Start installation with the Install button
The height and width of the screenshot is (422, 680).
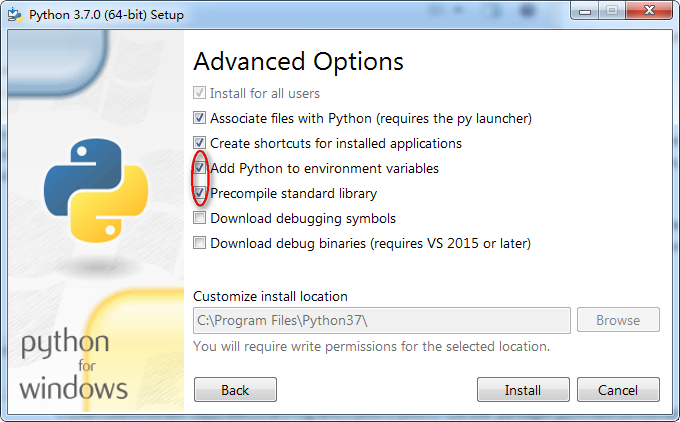point(523,390)
